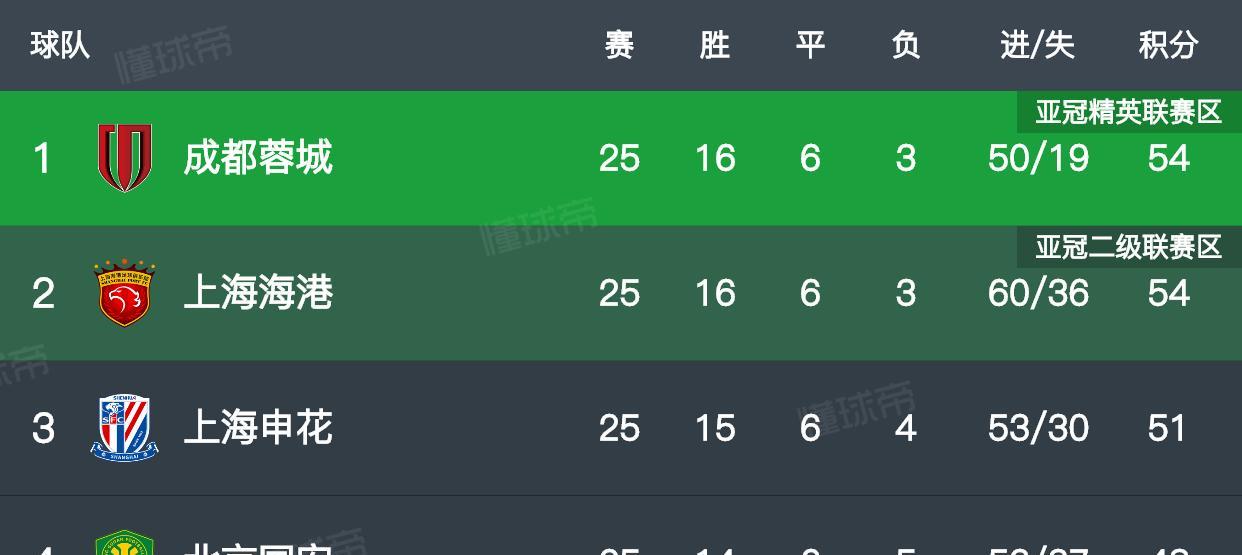Select the 赛 column header
This screenshot has width=1242, height=555.
click(x=619, y=45)
